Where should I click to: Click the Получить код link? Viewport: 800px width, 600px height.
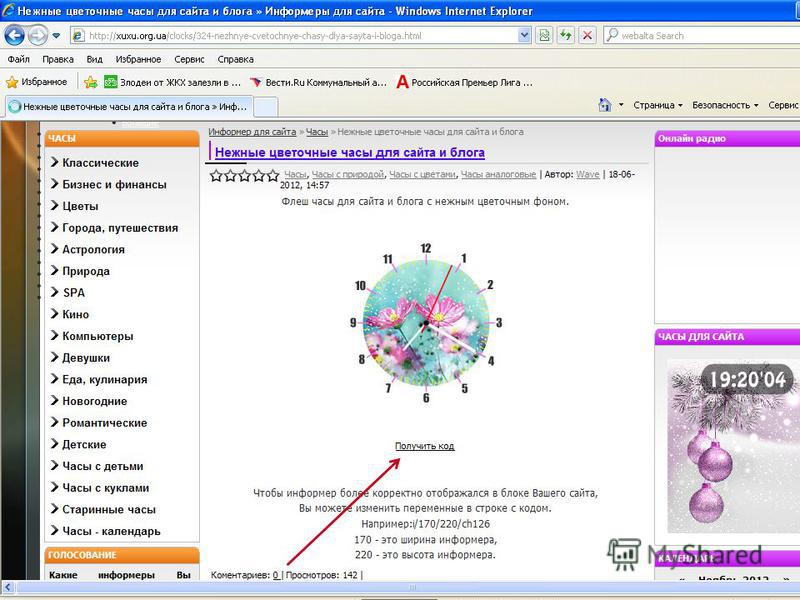[424, 446]
